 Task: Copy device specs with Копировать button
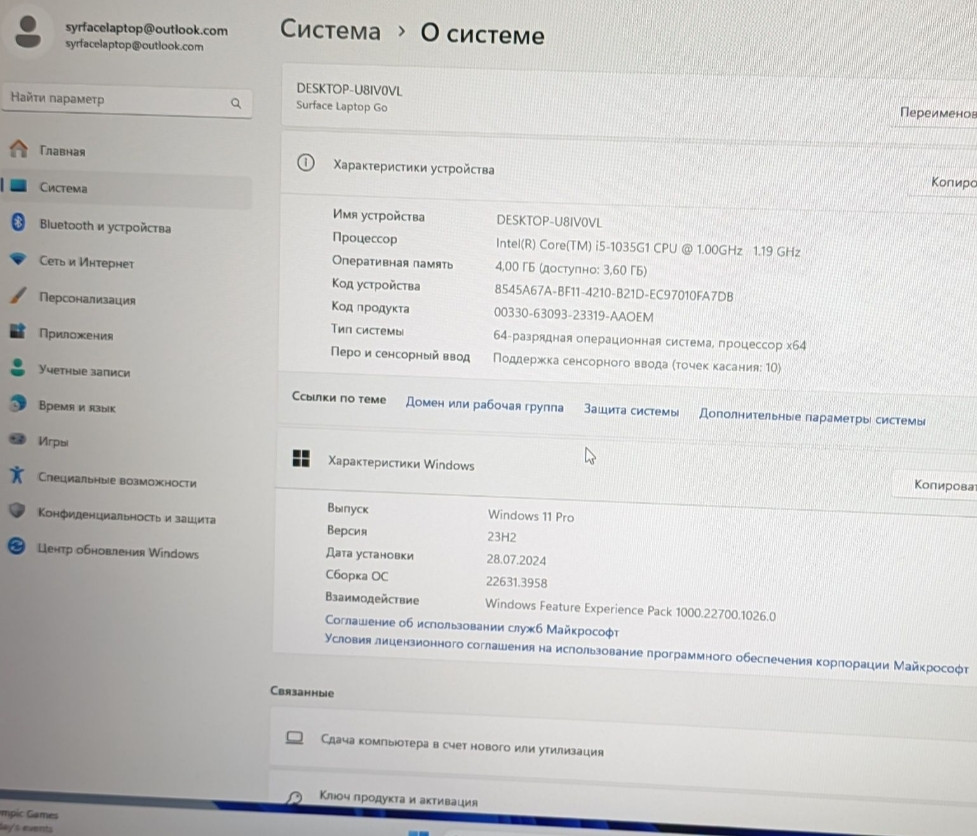pos(950,184)
